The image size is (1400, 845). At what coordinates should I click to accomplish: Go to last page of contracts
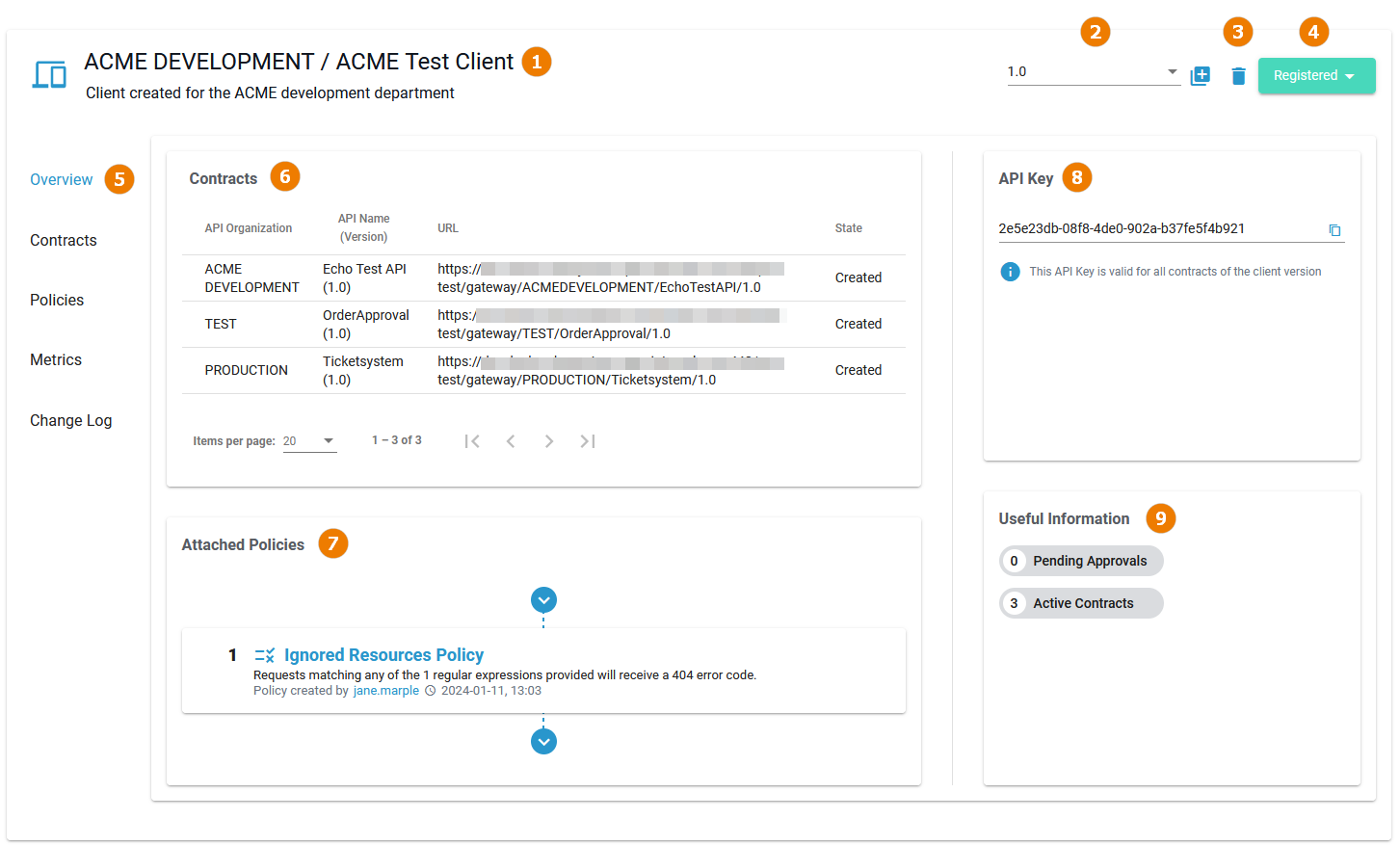588,441
